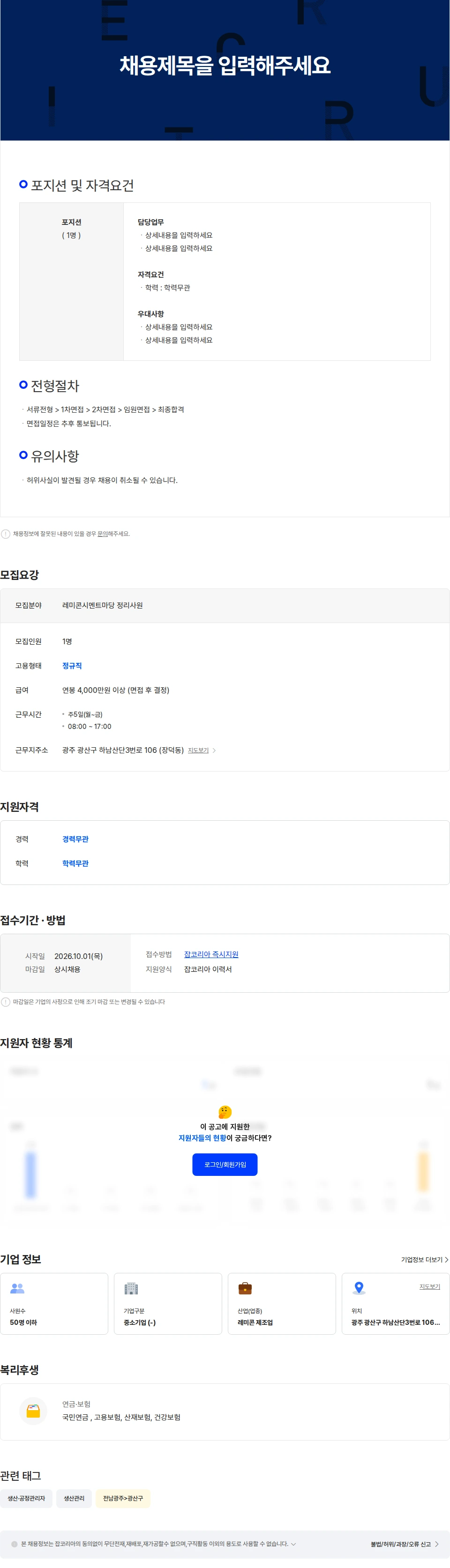Click the 서류전형 > 1차면접 process line
Screen dimensions: 450x1568
(105, 409)
